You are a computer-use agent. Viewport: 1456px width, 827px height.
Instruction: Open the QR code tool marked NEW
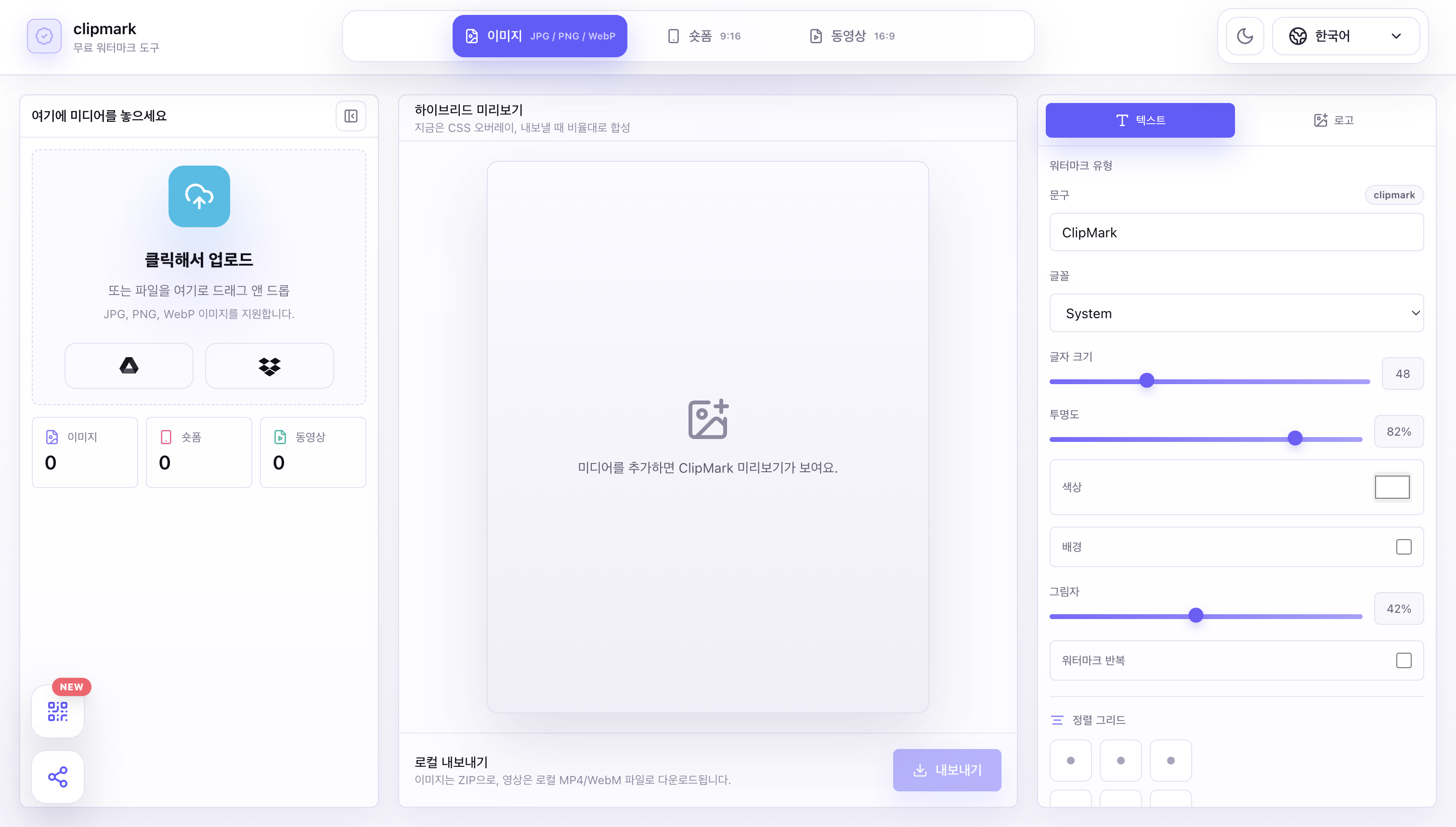58,711
